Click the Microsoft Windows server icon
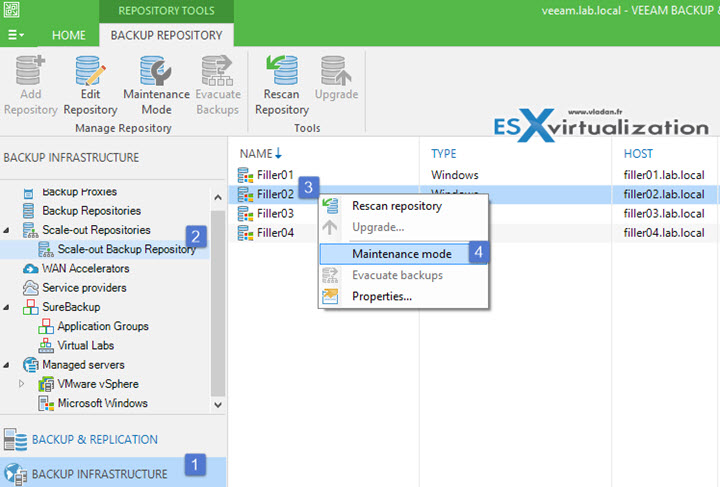Image resolution: width=720 pixels, height=487 pixels. point(46,403)
